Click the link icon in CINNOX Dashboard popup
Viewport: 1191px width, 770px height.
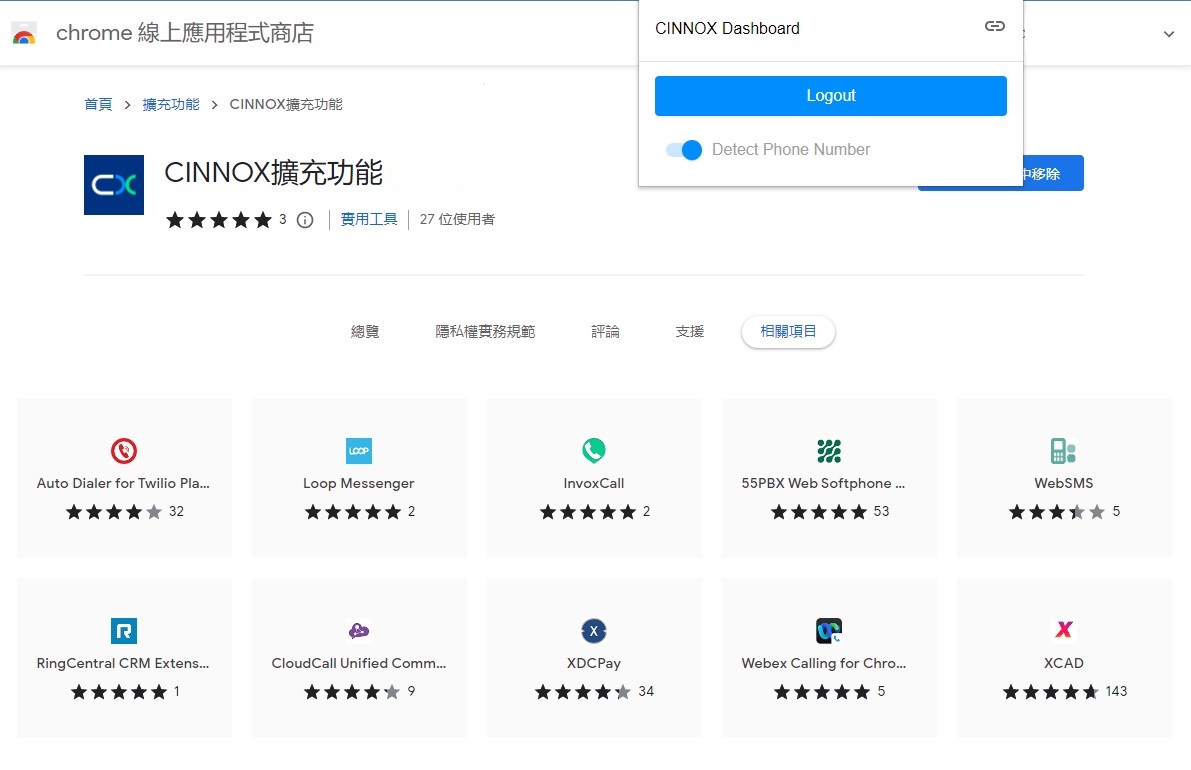pyautogui.click(x=994, y=27)
